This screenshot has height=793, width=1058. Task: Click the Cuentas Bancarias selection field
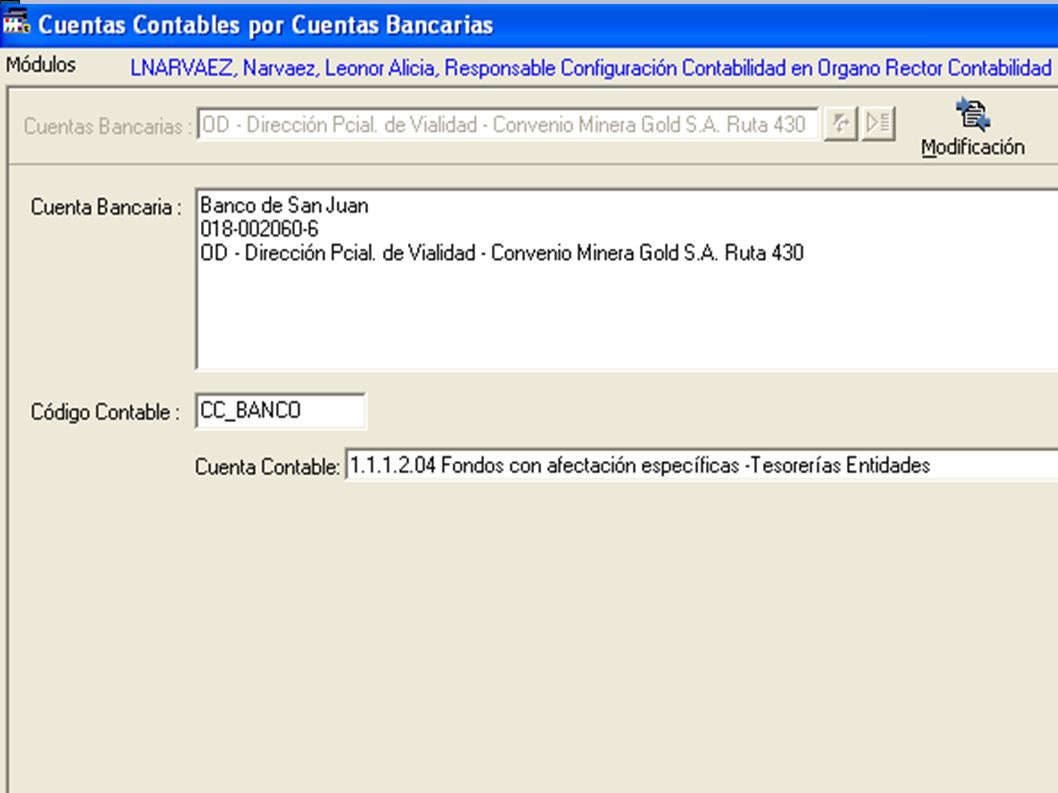(507, 124)
